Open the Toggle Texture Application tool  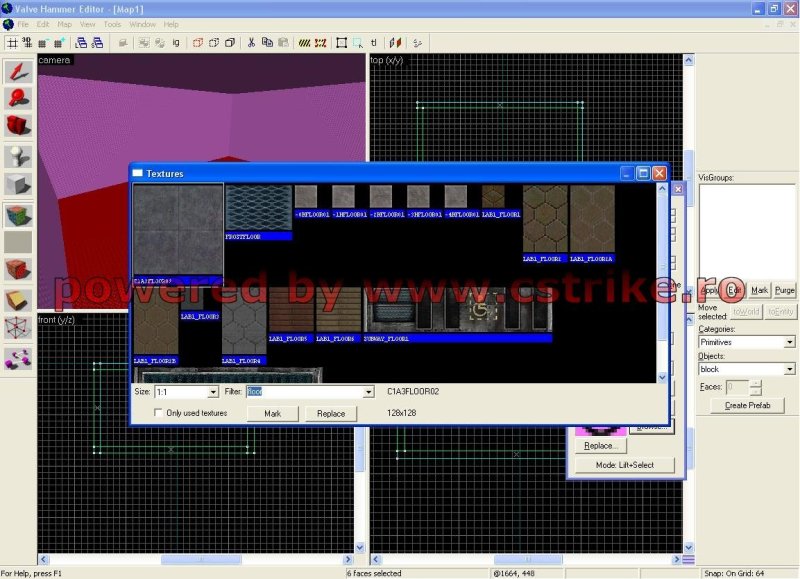tap(18, 214)
